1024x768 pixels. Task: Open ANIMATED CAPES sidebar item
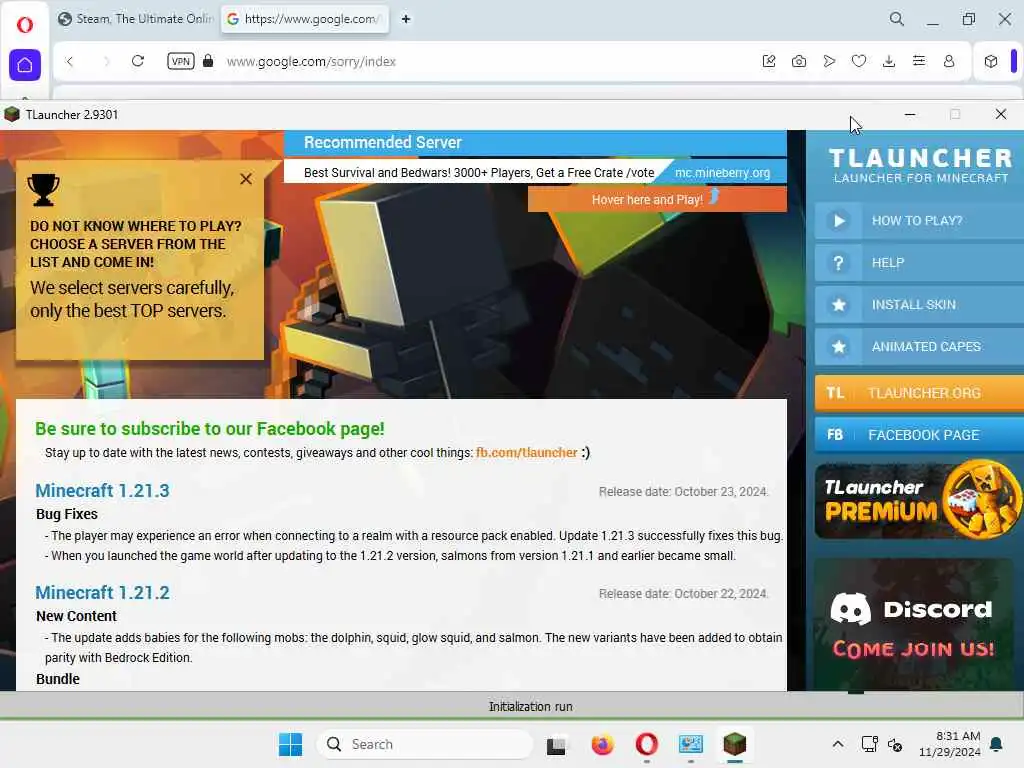[x=919, y=346]
